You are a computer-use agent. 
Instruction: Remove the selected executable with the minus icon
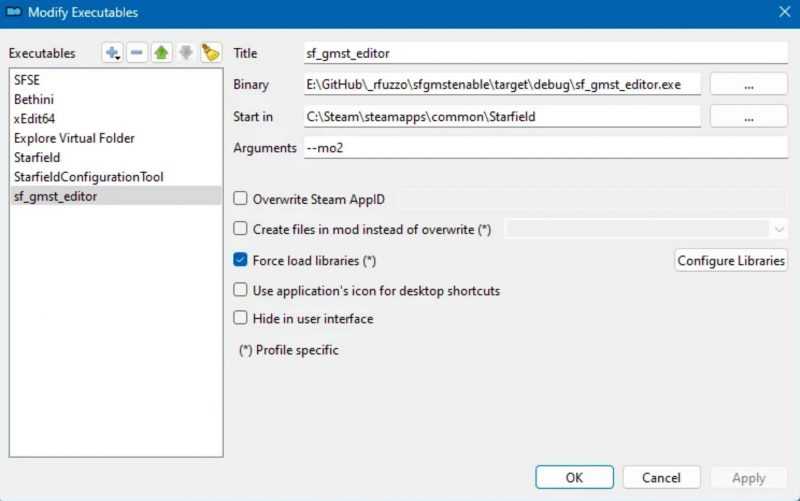click(137, 53)
